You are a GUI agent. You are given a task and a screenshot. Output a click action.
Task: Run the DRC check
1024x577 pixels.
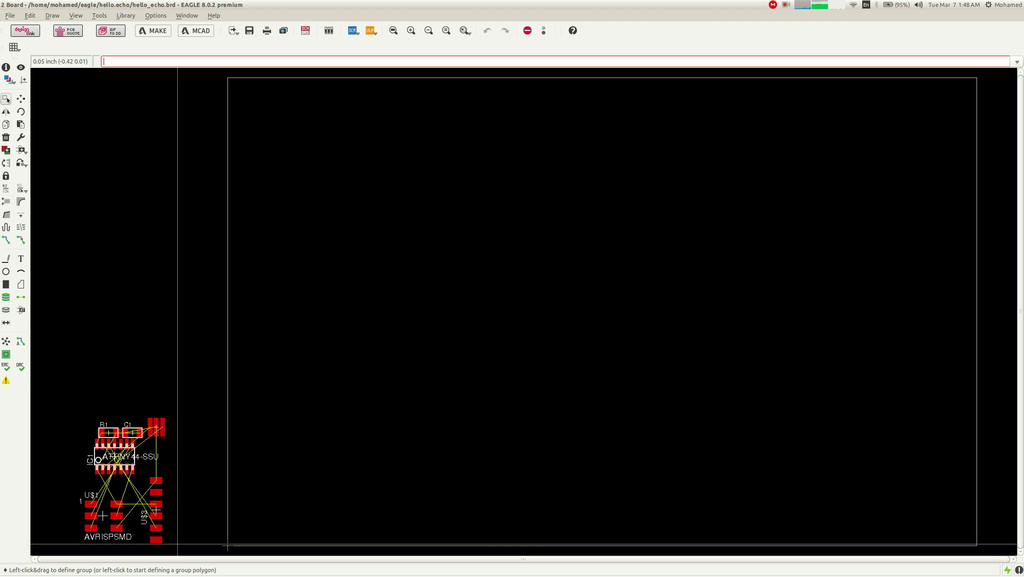[x=21, y=367]
